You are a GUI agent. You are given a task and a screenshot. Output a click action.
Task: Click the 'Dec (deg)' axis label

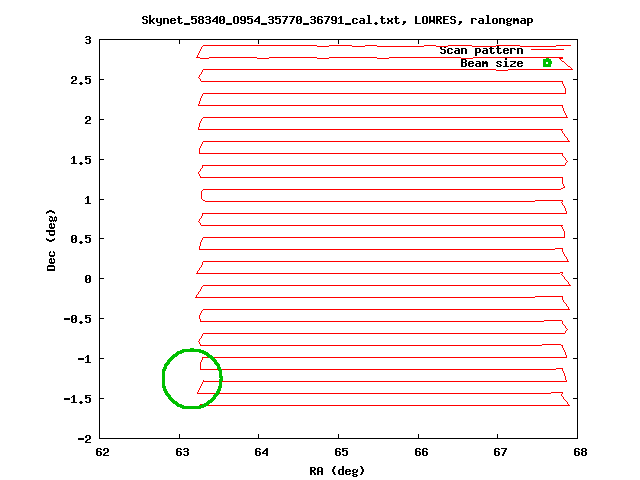coord(51,240)
